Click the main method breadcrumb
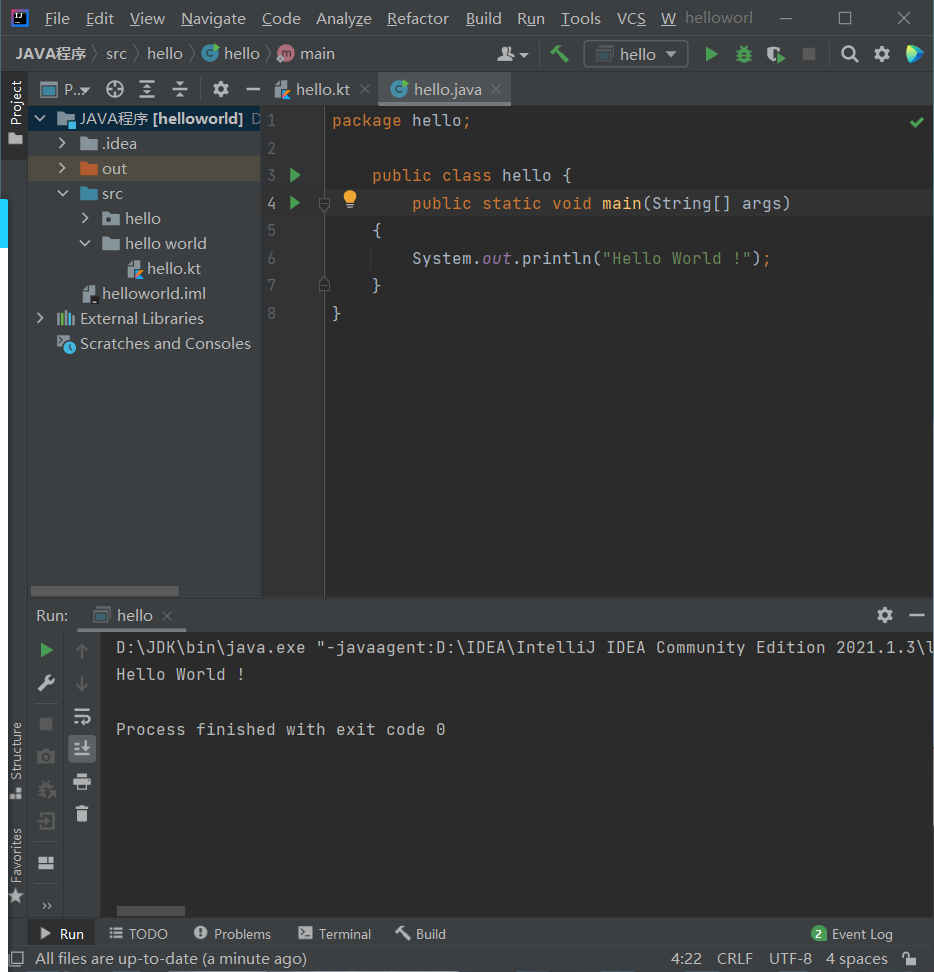This screenshot has width=934, height=972. tap(306, 54)
